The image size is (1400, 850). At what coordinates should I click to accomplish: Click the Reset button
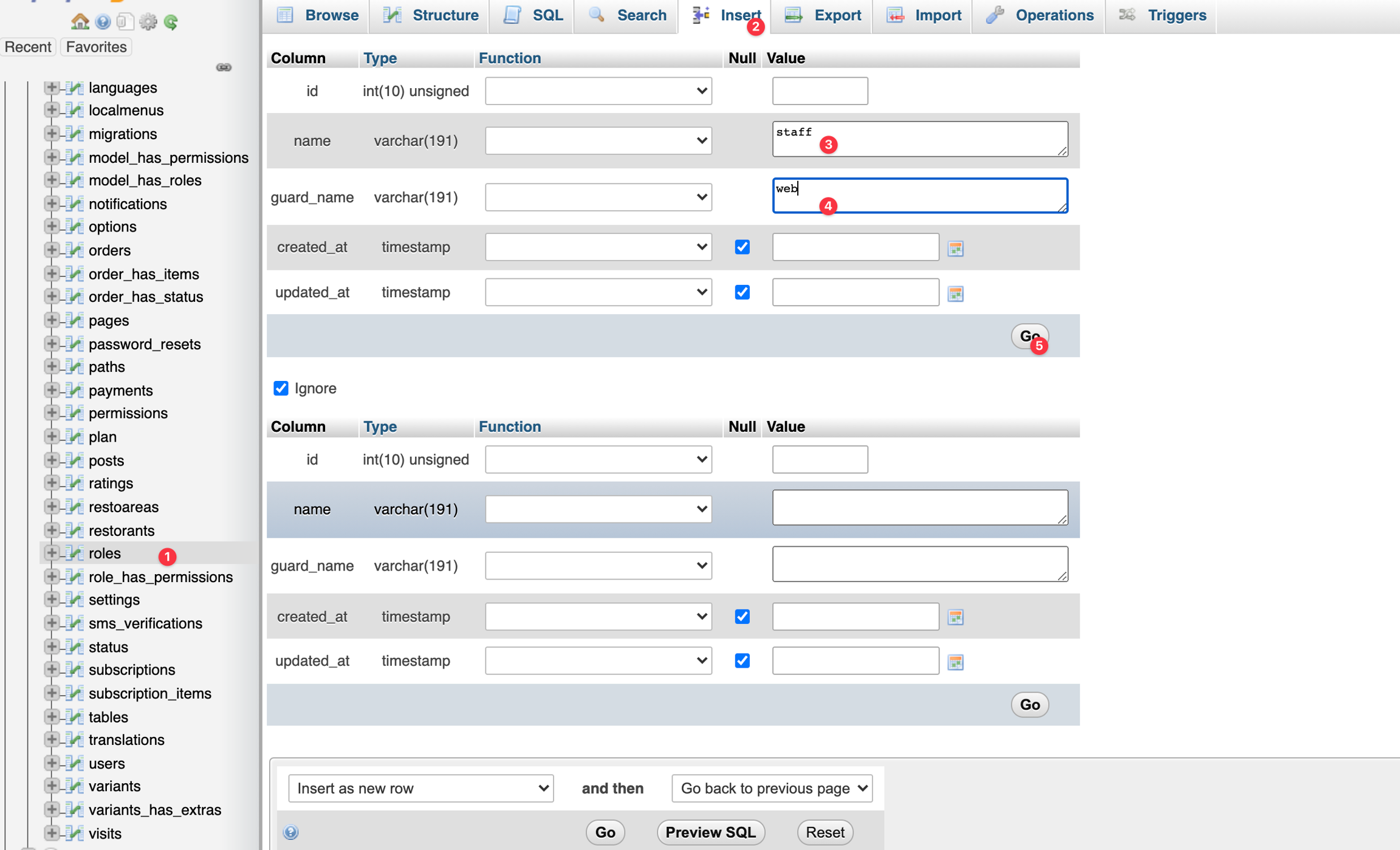(x=825, y=832)
